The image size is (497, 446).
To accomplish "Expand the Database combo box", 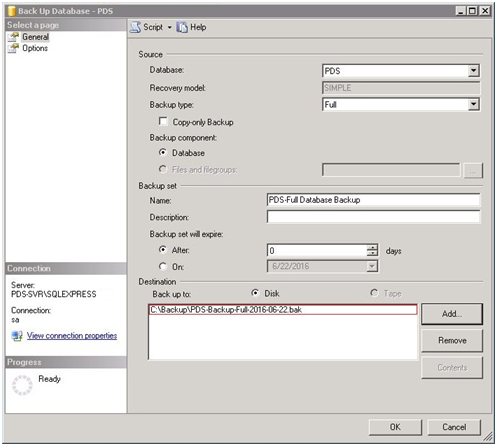I will click(473, 71).
